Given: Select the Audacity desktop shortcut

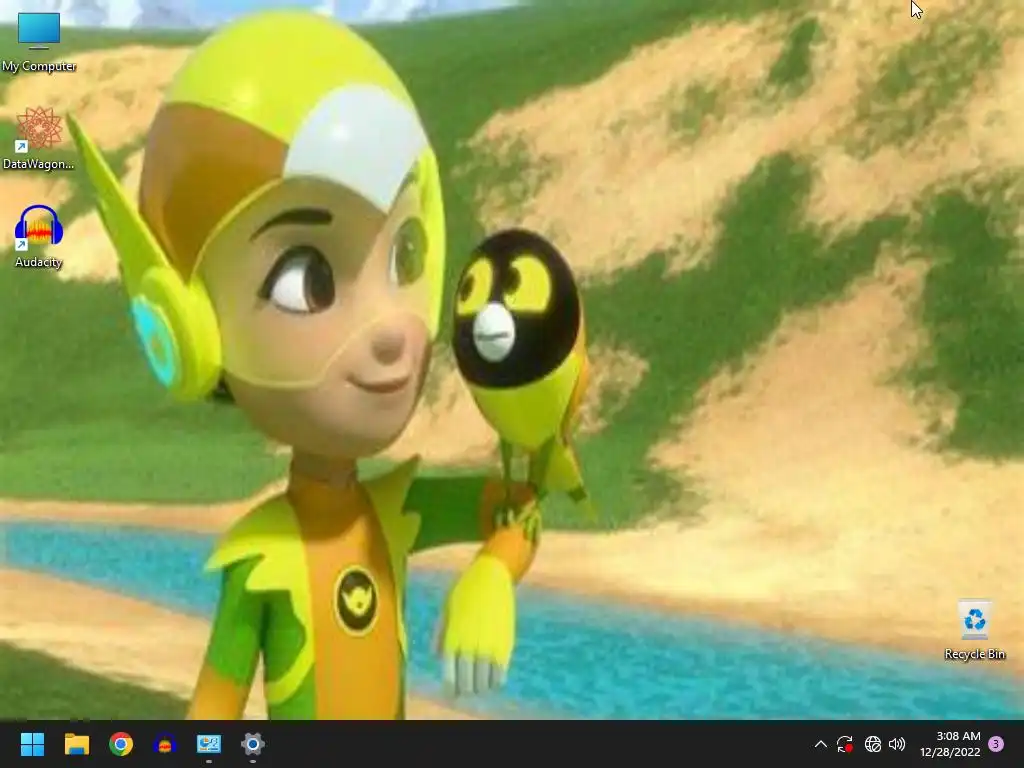Looking at the screenshot, I should pos(39,236).
